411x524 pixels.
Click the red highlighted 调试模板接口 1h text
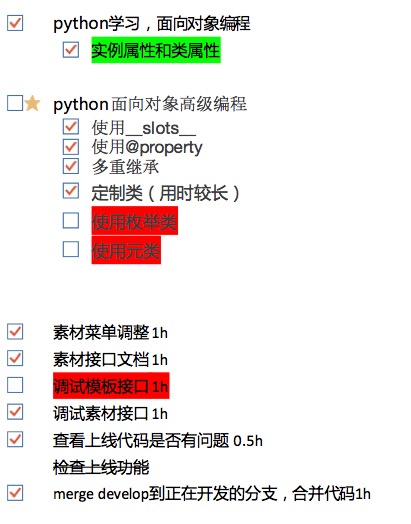(x=111, y=386)
